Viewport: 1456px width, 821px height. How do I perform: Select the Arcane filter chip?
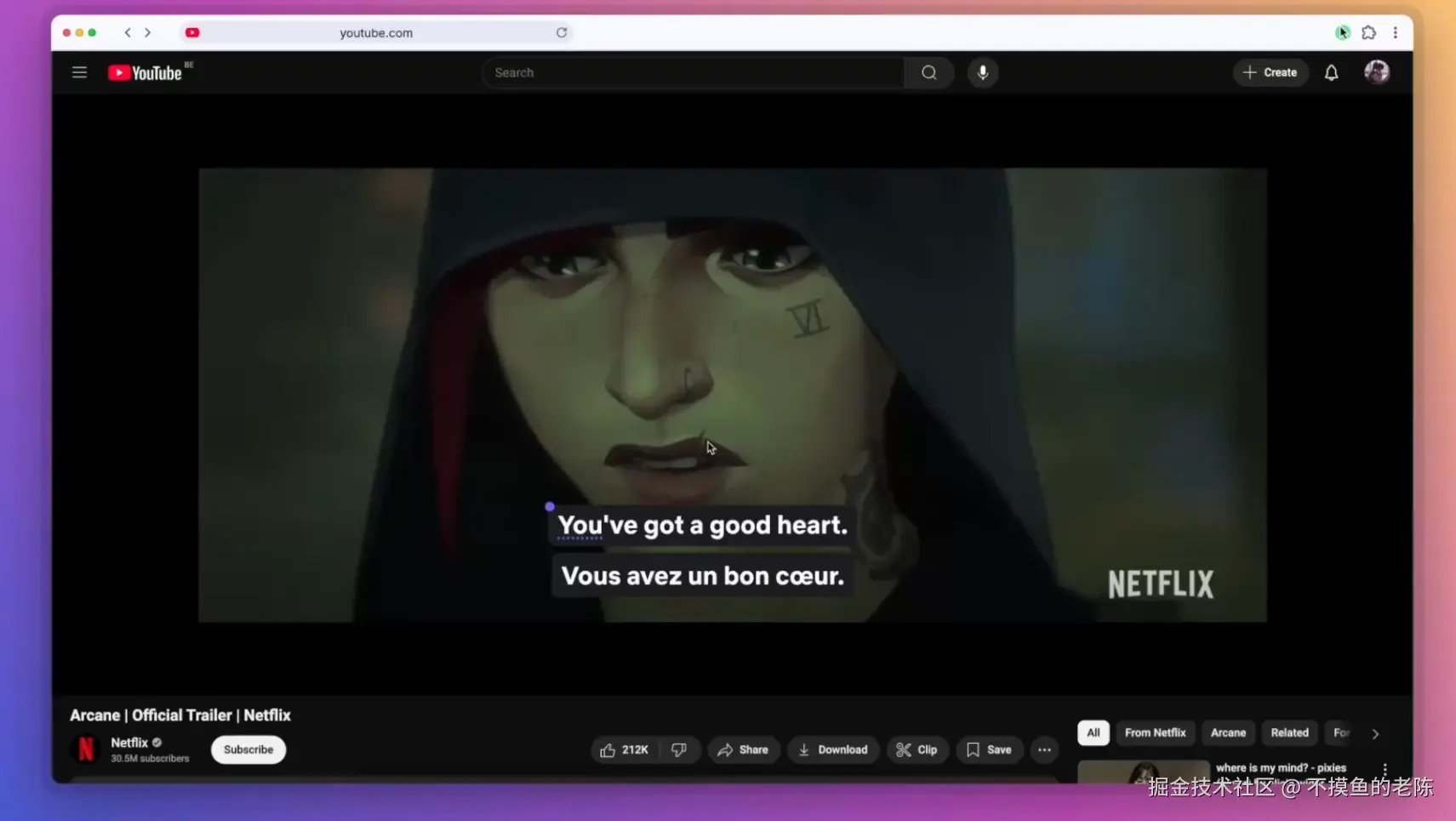1228,733
